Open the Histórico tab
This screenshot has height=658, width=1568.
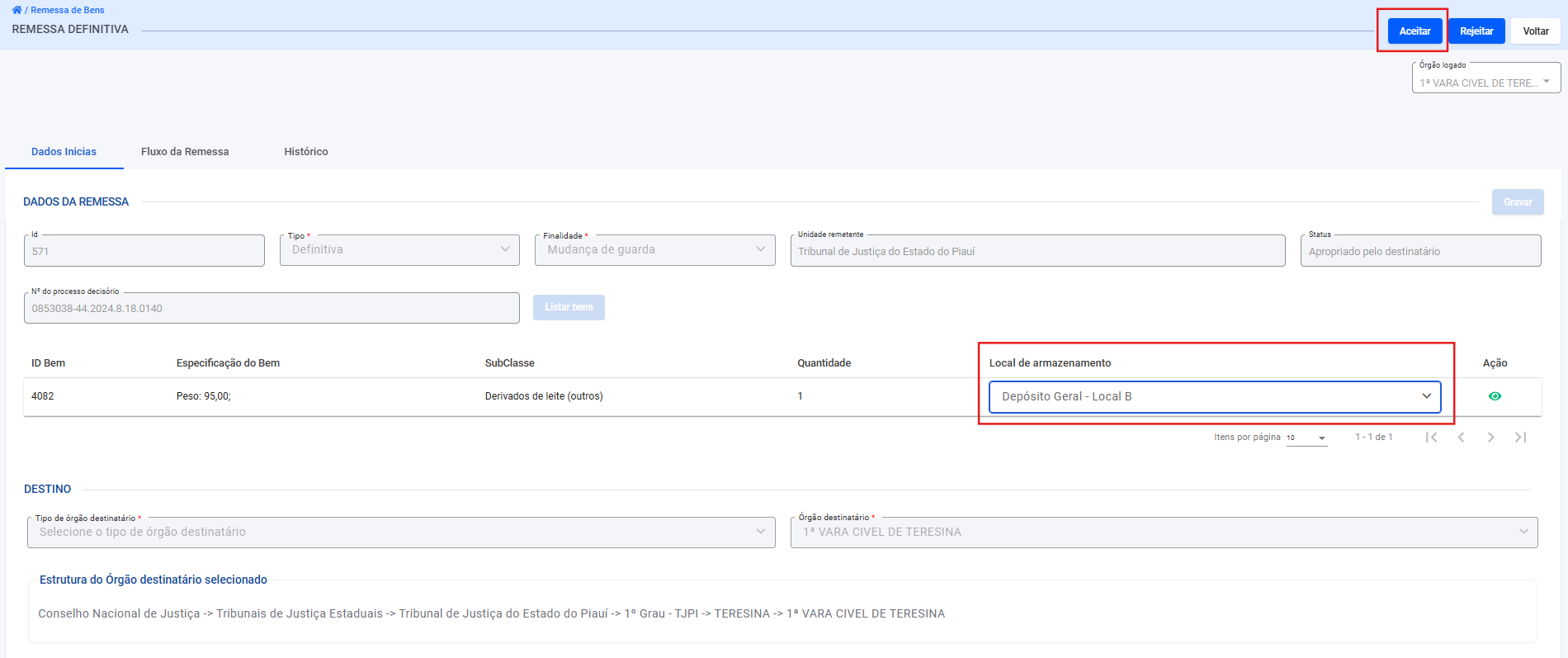pyautogui.click(x=306, y=152)
